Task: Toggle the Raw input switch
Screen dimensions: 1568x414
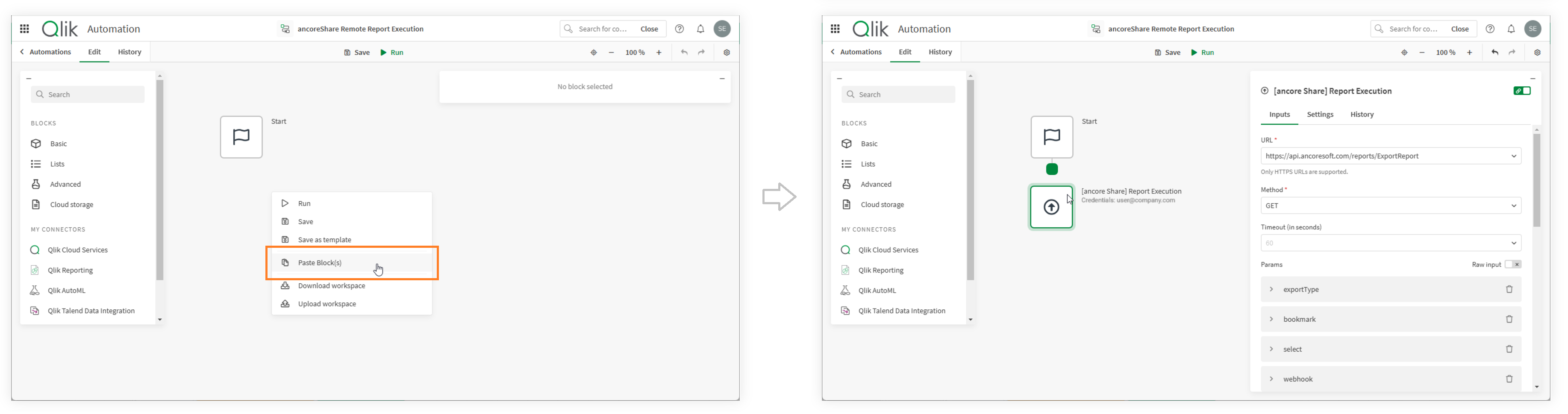Action: [x=1513, y=264]
